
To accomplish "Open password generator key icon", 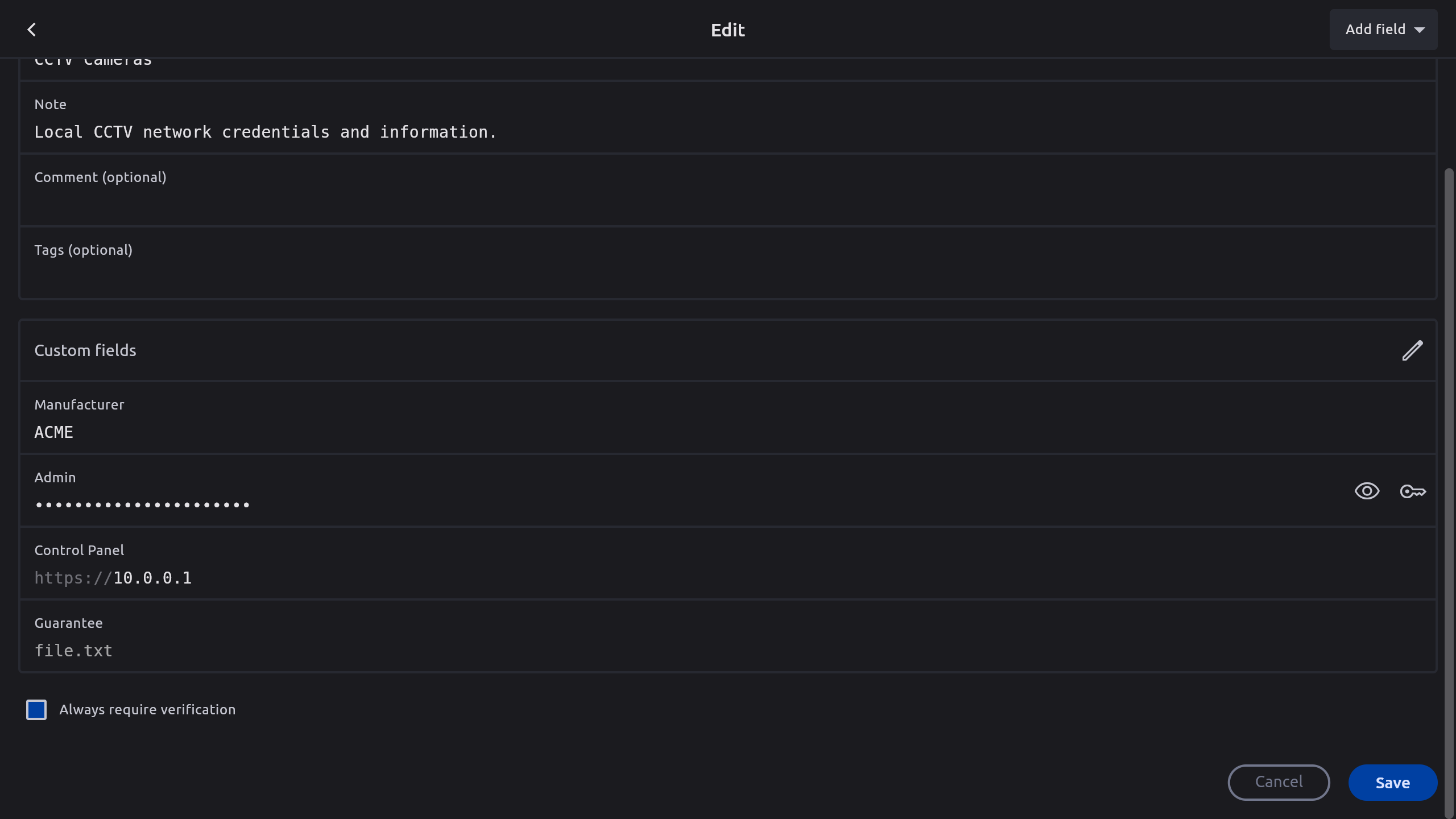I will pyautogui.click(x=1413, y=491).
